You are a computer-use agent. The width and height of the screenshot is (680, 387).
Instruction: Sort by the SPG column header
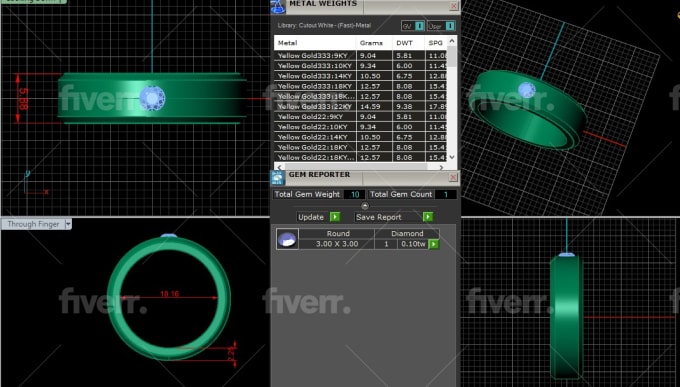(x=436, y=43)
